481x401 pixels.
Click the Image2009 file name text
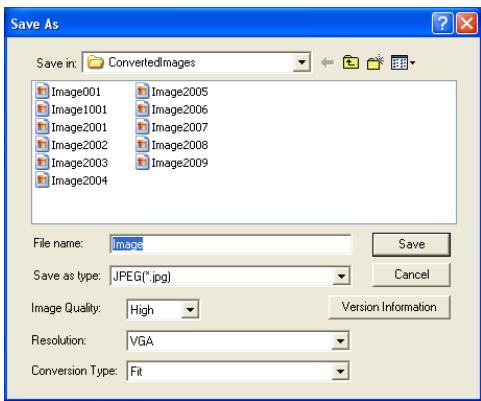180,163
